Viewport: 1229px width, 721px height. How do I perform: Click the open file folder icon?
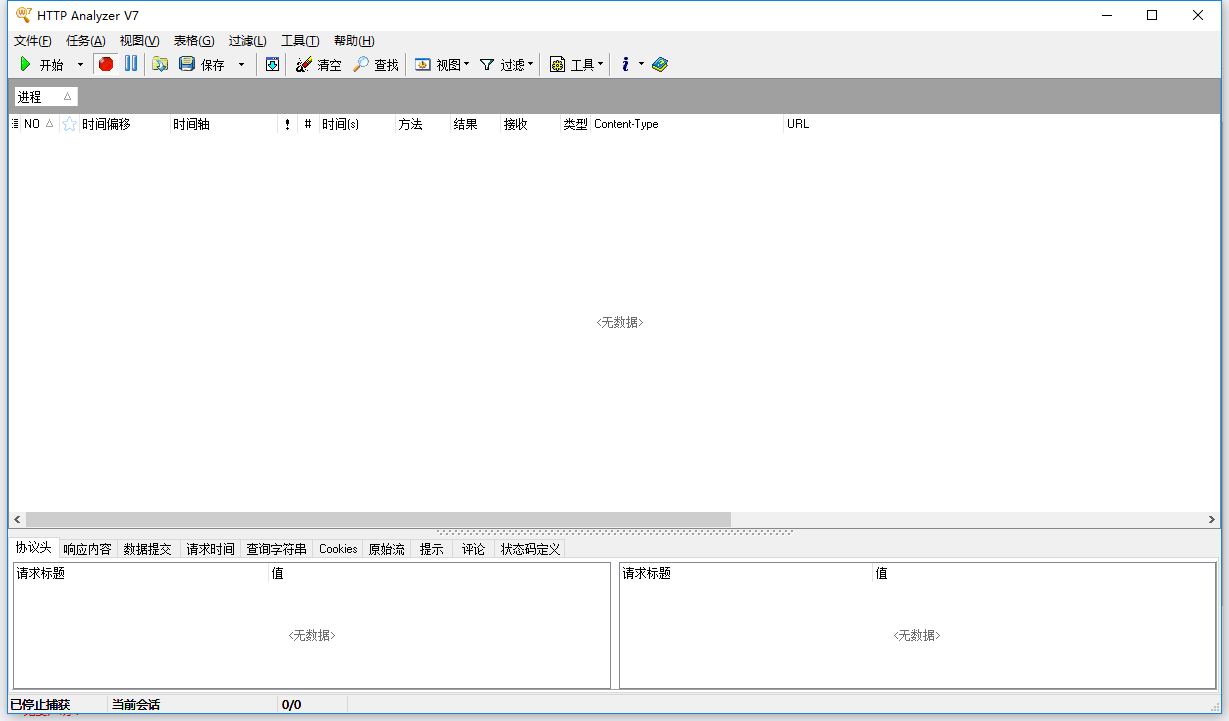pos(160,64)
